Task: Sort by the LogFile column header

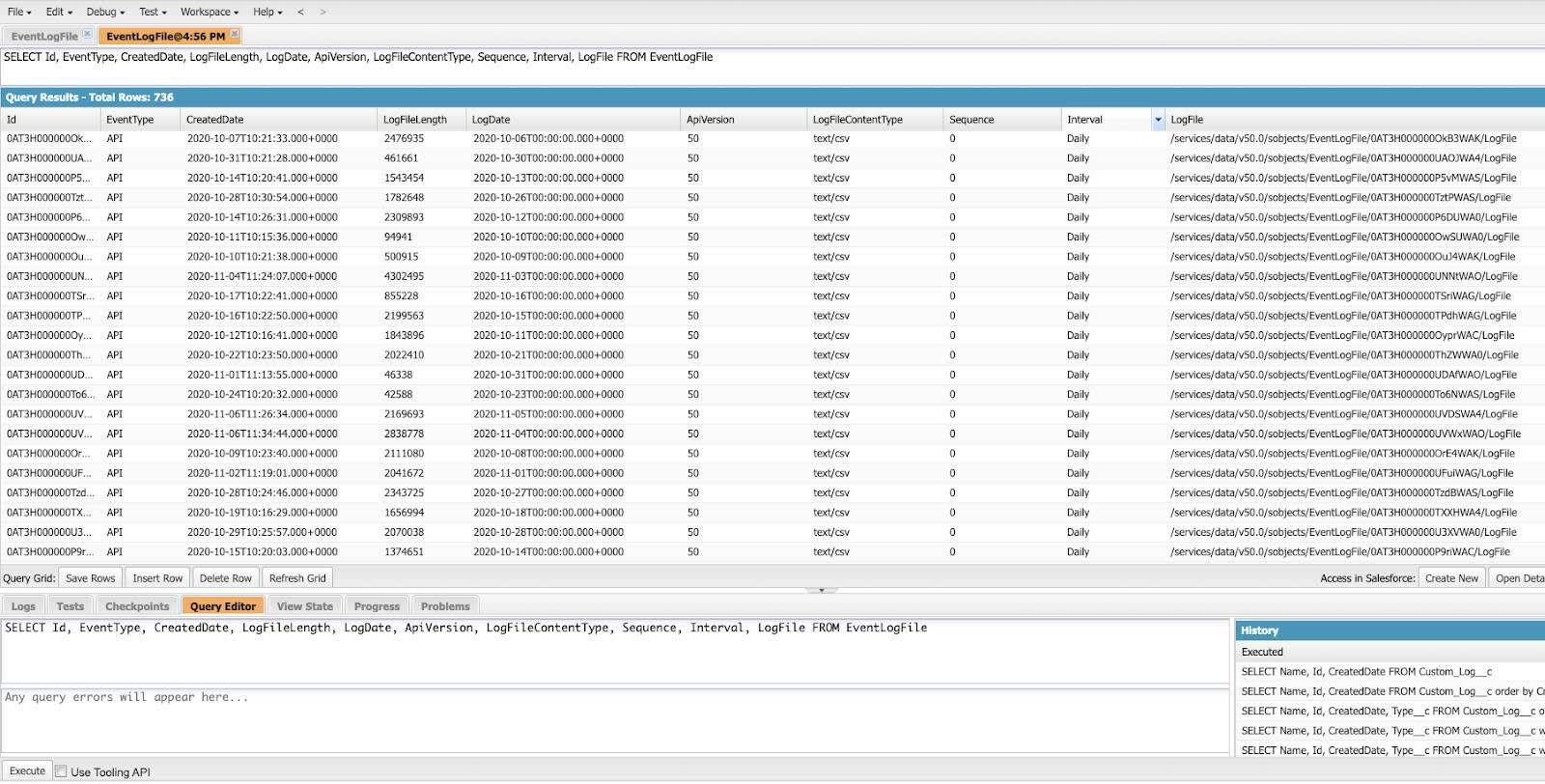Action: coord(1355,120)
